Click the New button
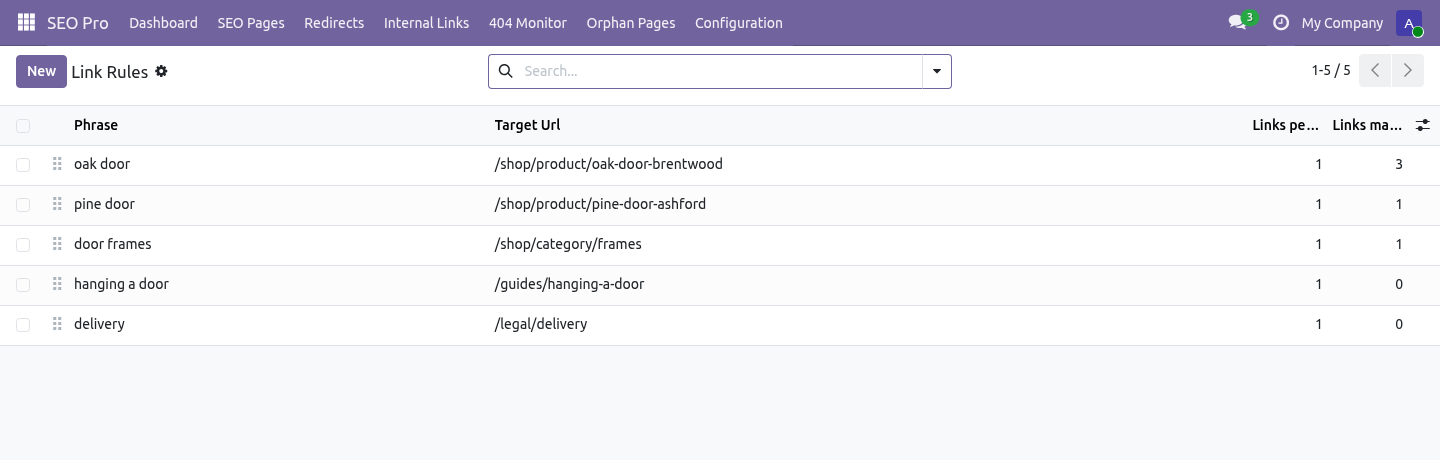Image resolution: width=1440 pixels, height=460 pixels. (41, 71)
